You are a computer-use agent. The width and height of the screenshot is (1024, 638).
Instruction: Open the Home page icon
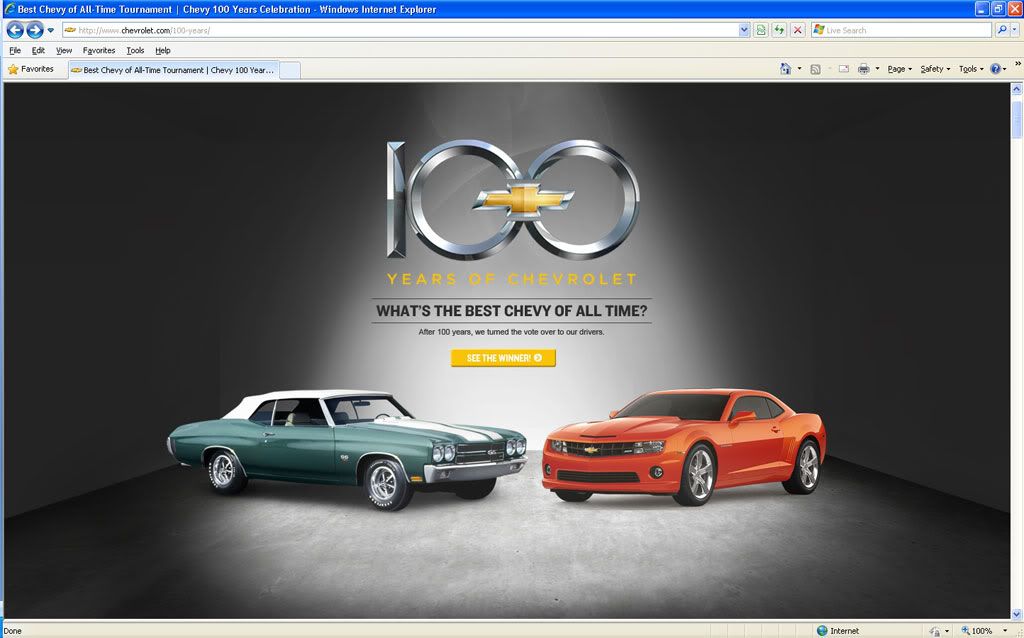click(786, 69)
